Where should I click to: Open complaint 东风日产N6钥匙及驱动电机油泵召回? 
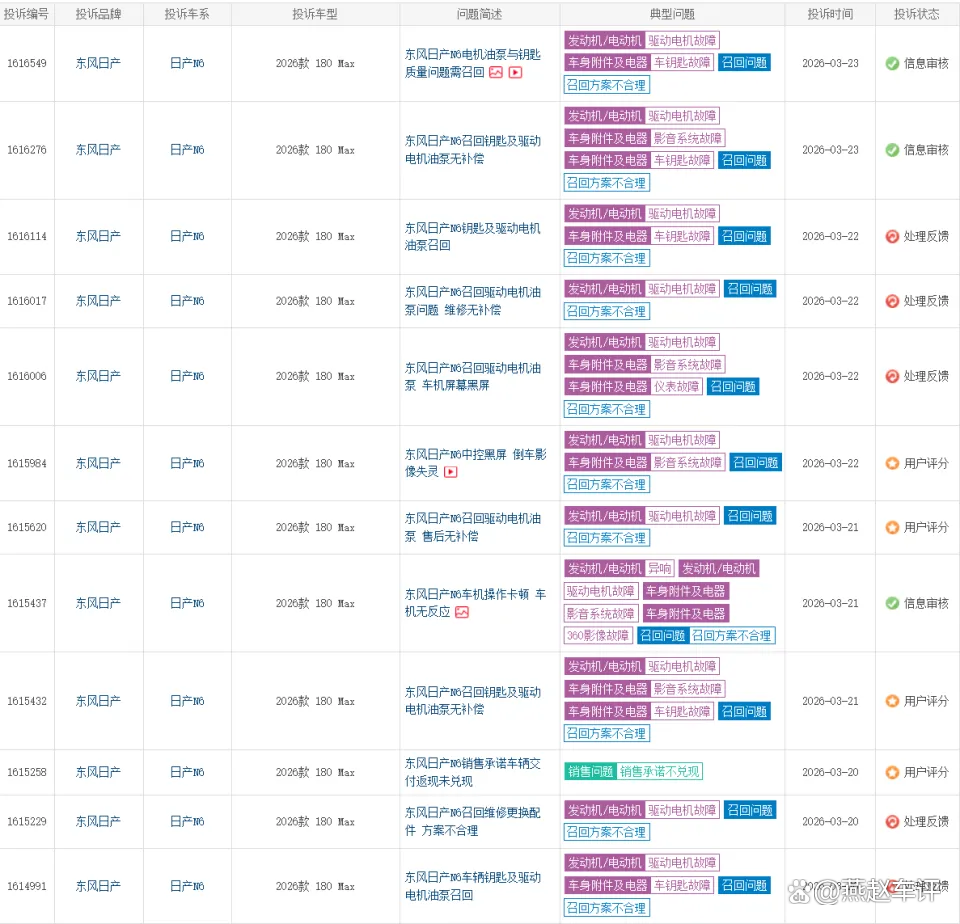point(473,236)
